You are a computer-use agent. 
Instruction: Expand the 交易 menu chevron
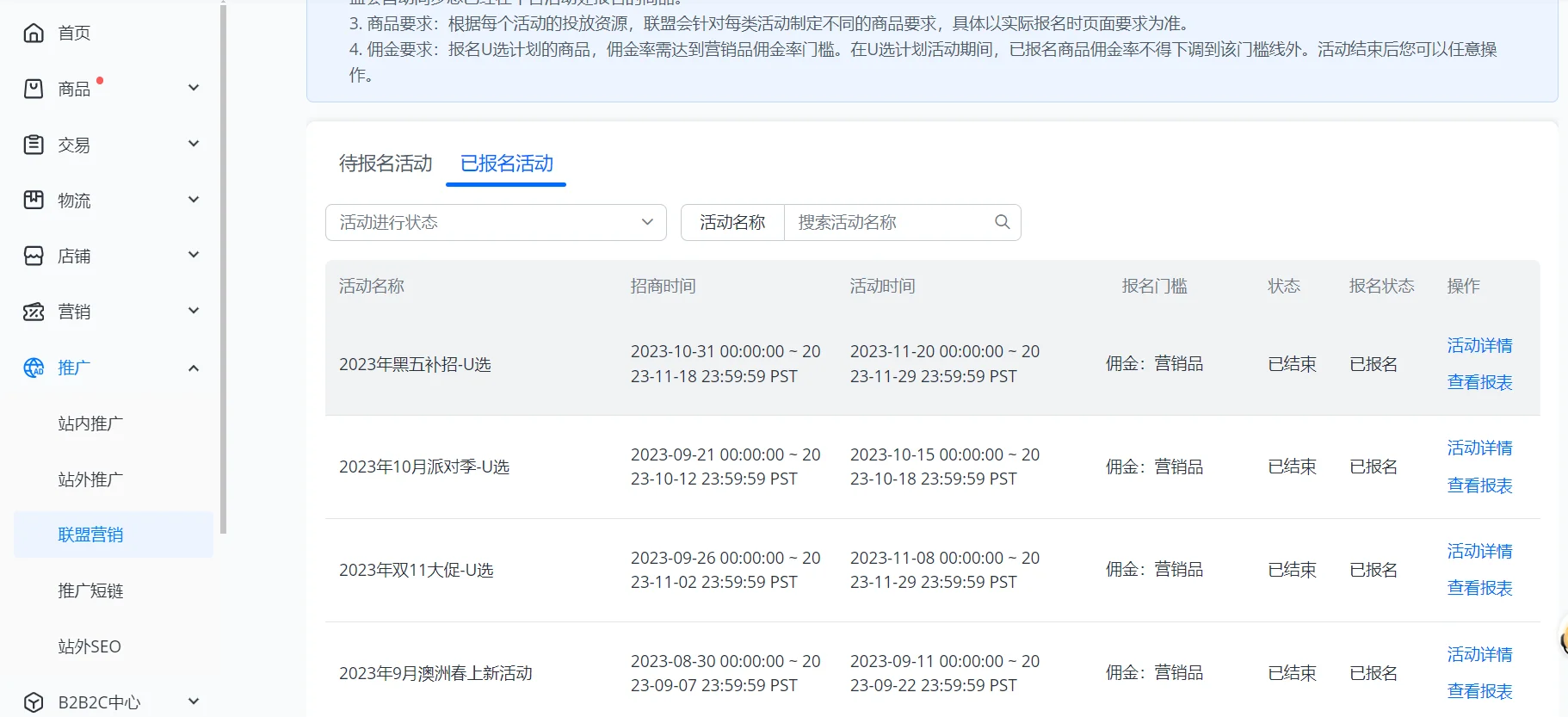pos(194,144)
